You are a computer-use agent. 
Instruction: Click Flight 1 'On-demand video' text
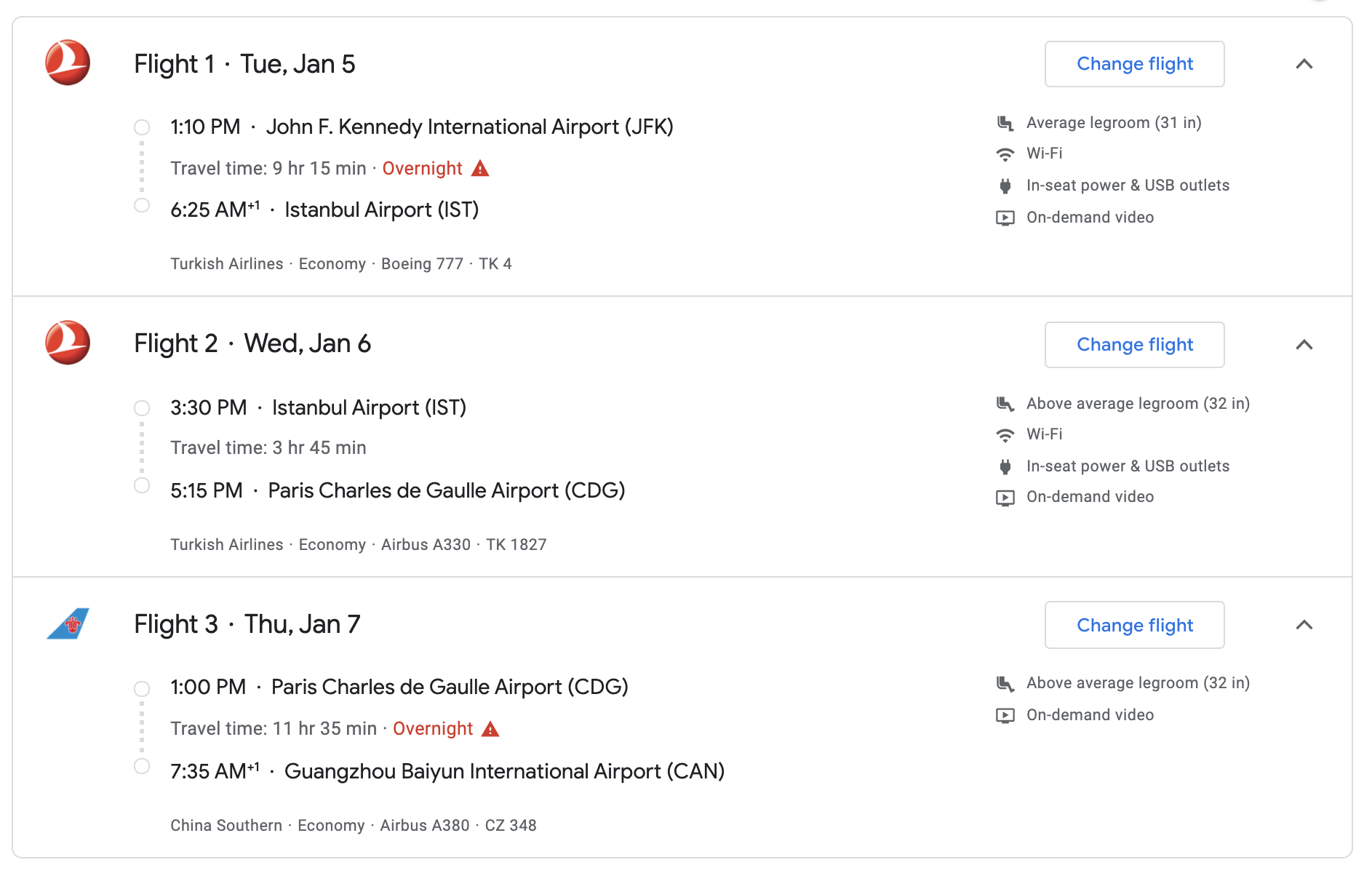click(1090, 218)
